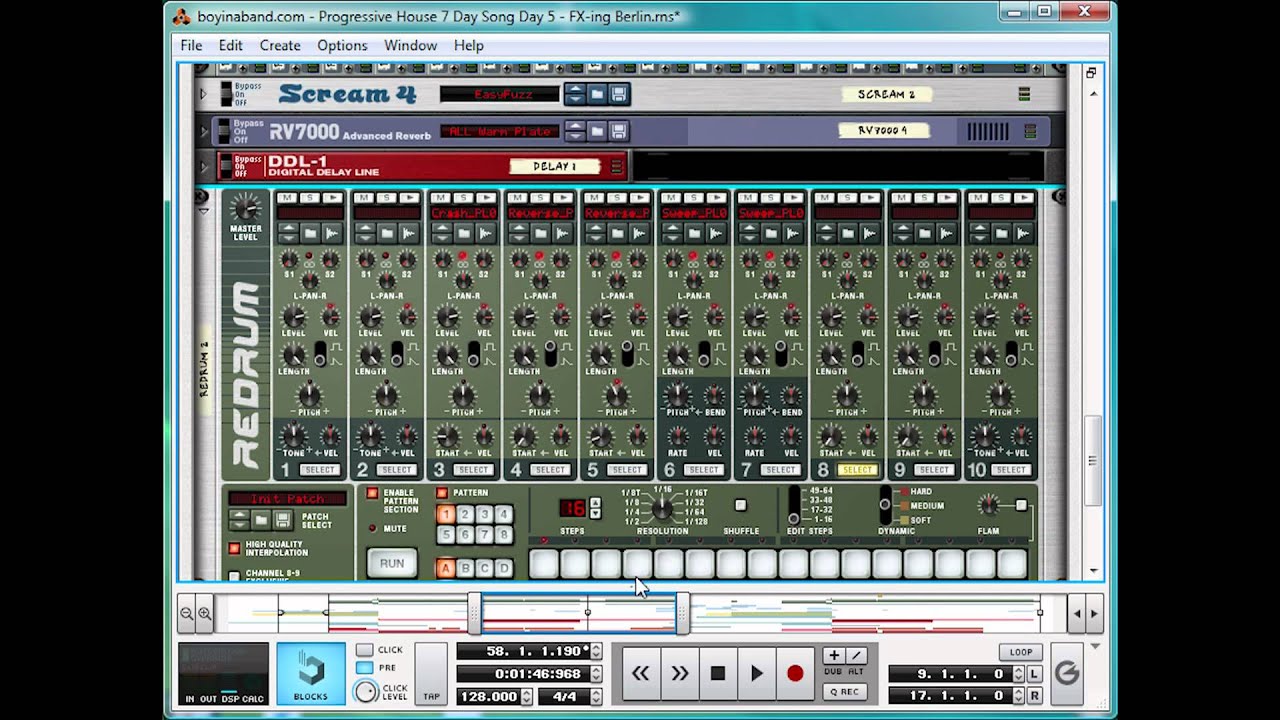Toggle the Flam button on Redrum
Image resolution: width=1280 pixels, height=720 pixels.
[1021, 506]
